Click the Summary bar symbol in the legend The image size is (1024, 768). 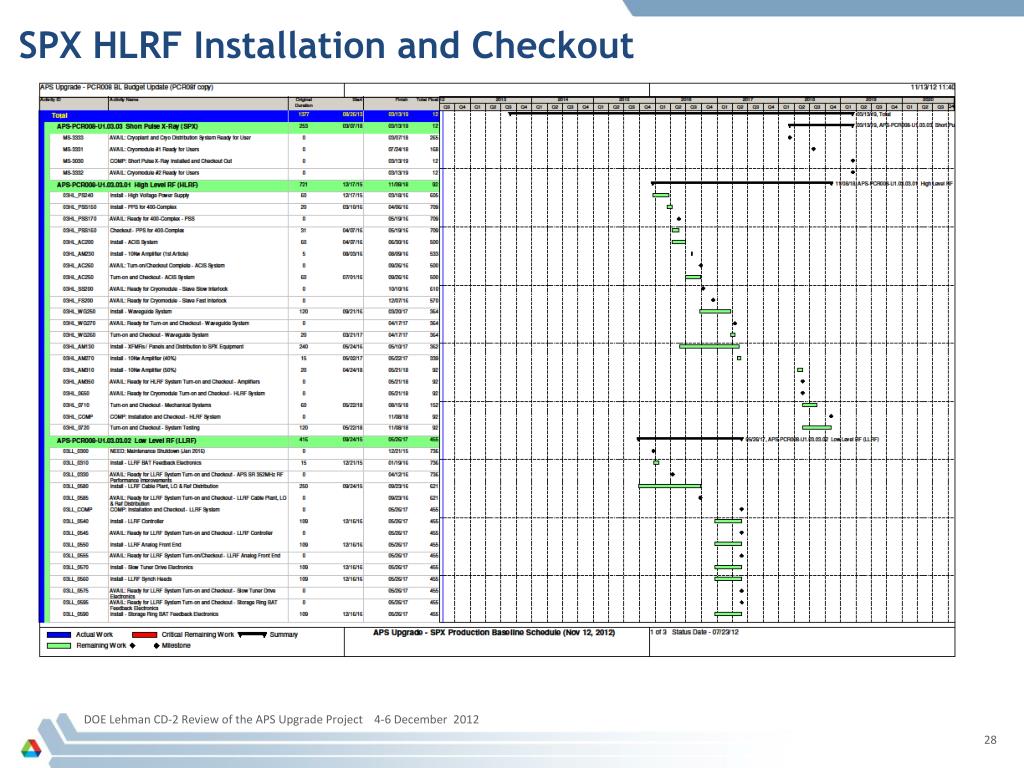coord(252,634)
